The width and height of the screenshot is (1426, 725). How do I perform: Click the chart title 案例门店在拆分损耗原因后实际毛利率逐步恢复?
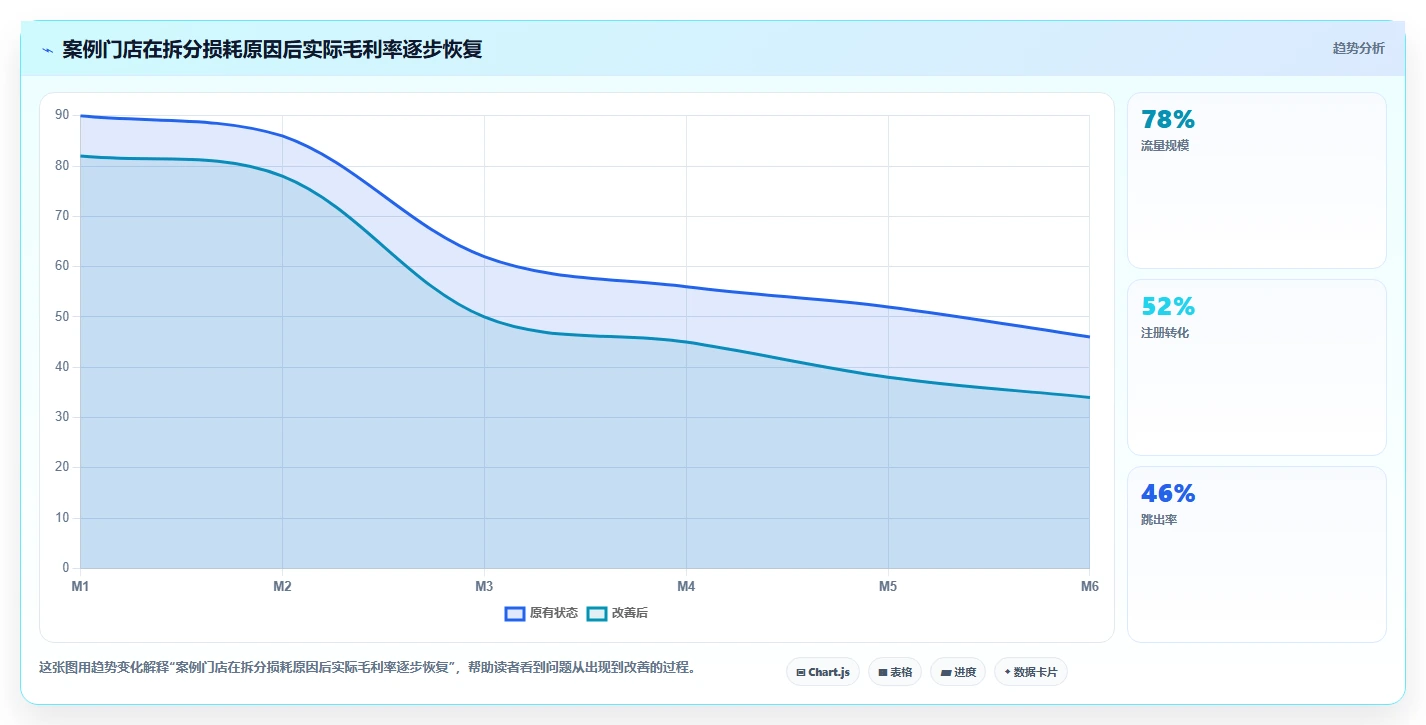pos(272,49)
